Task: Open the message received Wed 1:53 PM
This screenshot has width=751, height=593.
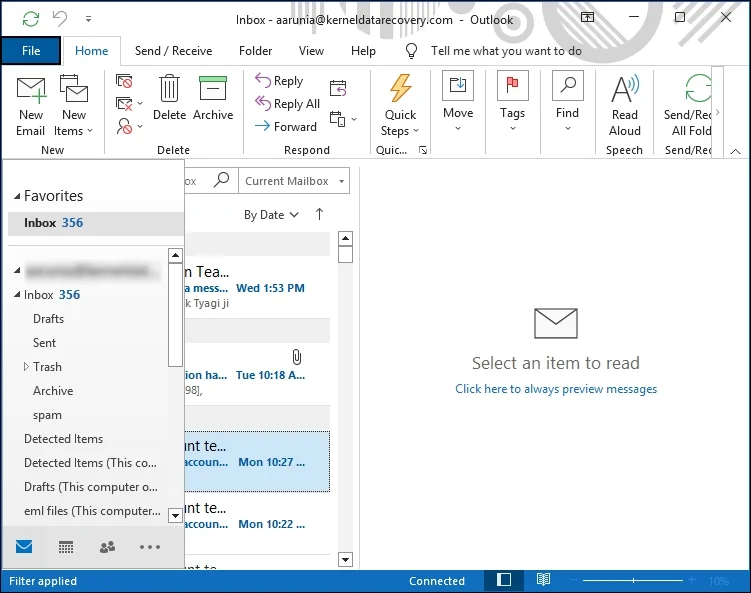Action: (257, 288)
